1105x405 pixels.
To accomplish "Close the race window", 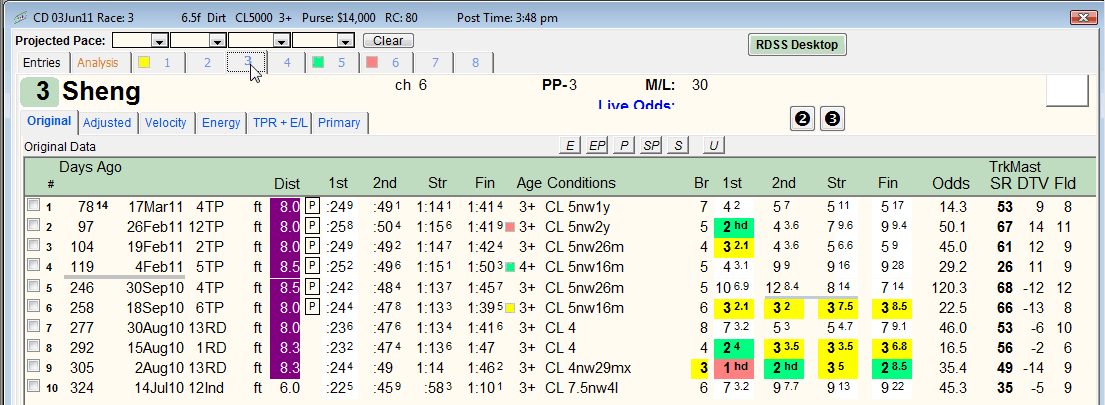I will click(1081, 17).
